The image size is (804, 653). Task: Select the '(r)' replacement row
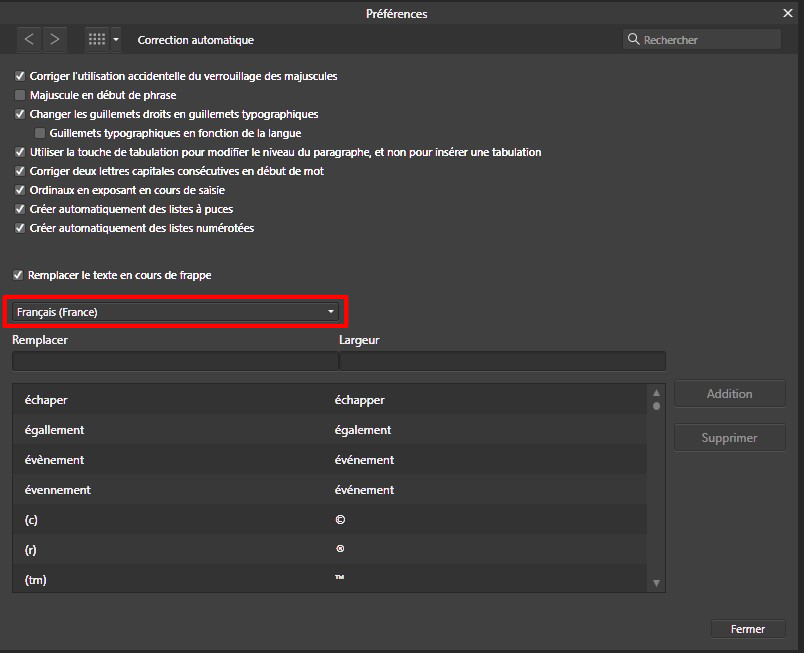tap(330, 549)
